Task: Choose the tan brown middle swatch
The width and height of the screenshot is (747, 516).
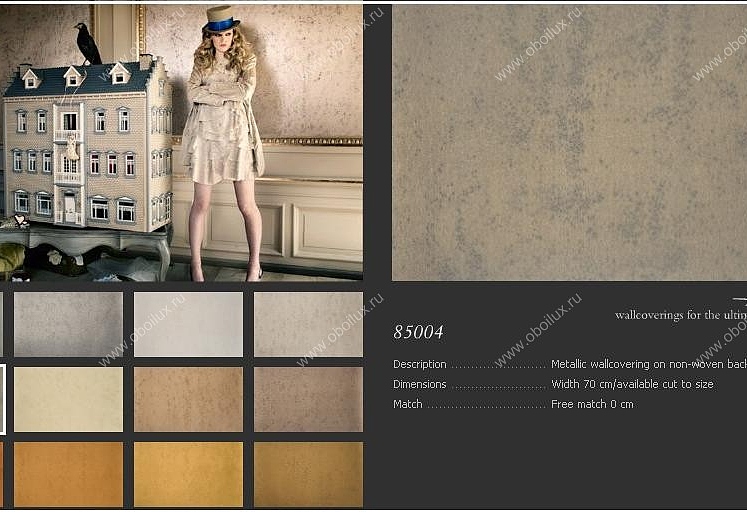Action: [x=188, y=399]
